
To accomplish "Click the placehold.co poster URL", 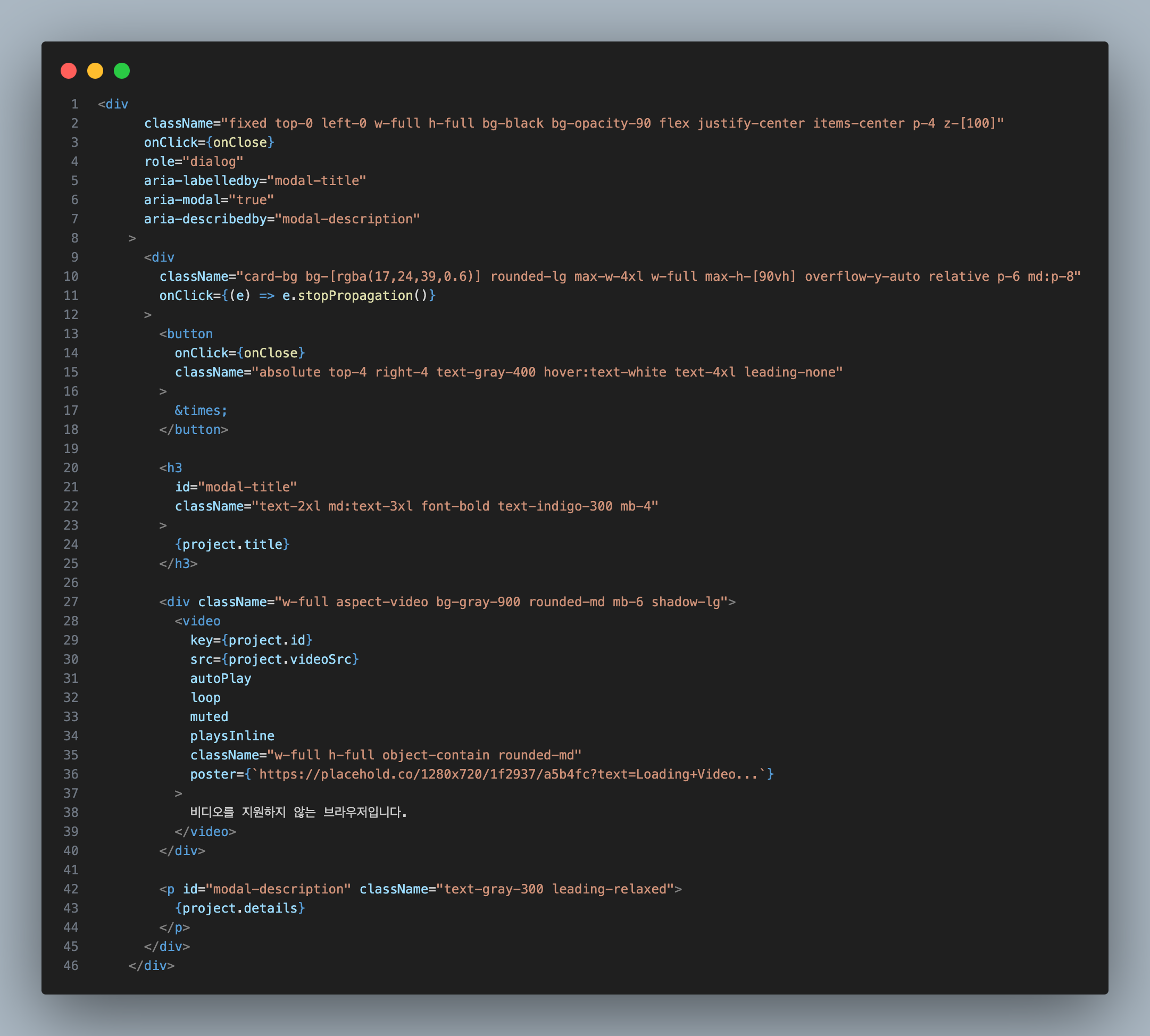I will click(x=510, y=774).
